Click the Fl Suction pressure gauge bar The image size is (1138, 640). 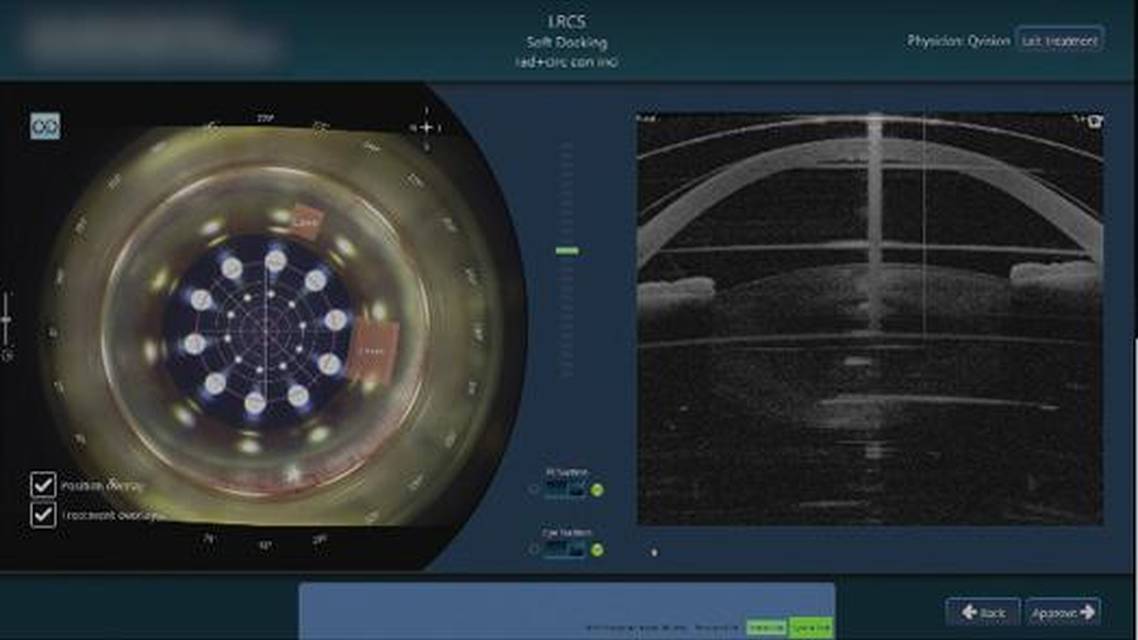click(565, 490)
